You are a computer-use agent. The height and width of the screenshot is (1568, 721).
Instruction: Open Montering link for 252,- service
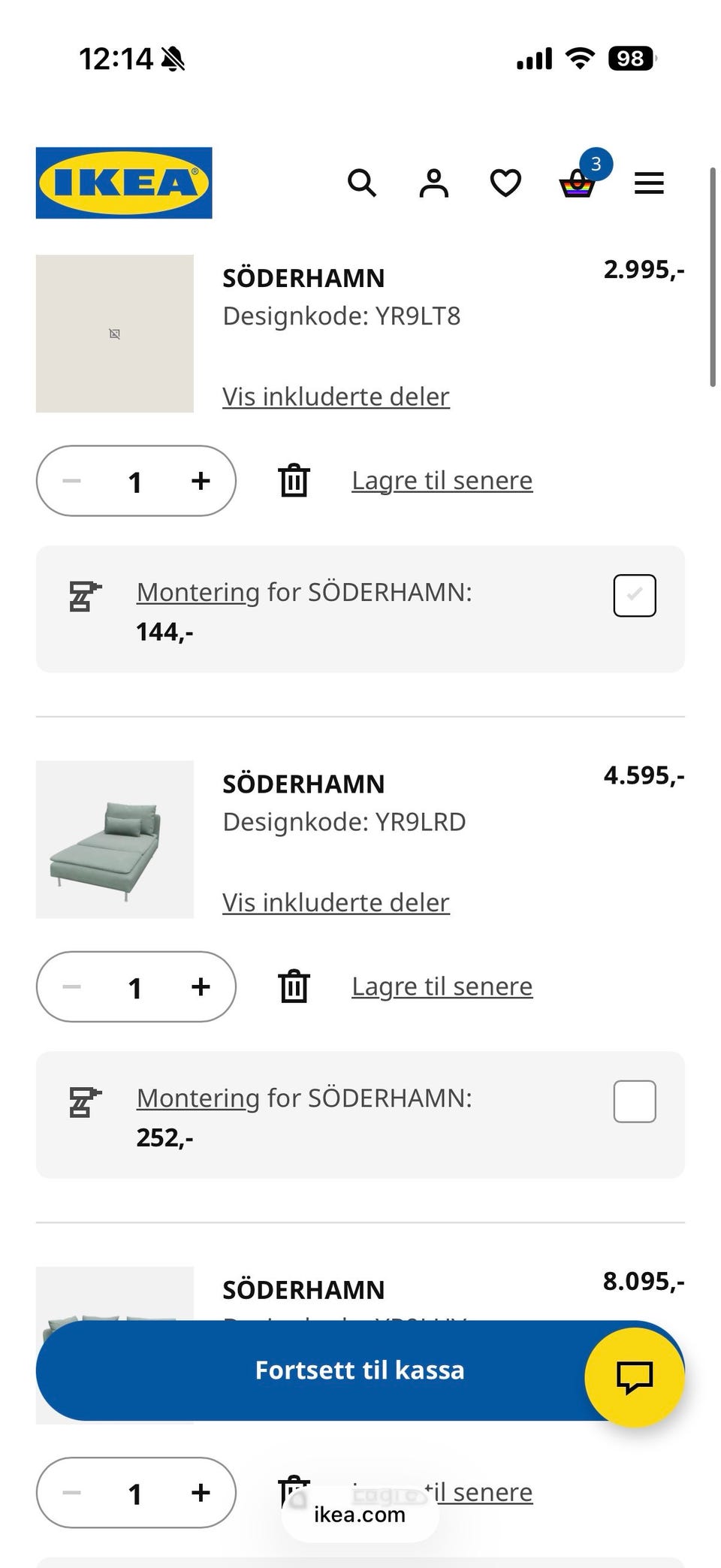coord(198,1098)
